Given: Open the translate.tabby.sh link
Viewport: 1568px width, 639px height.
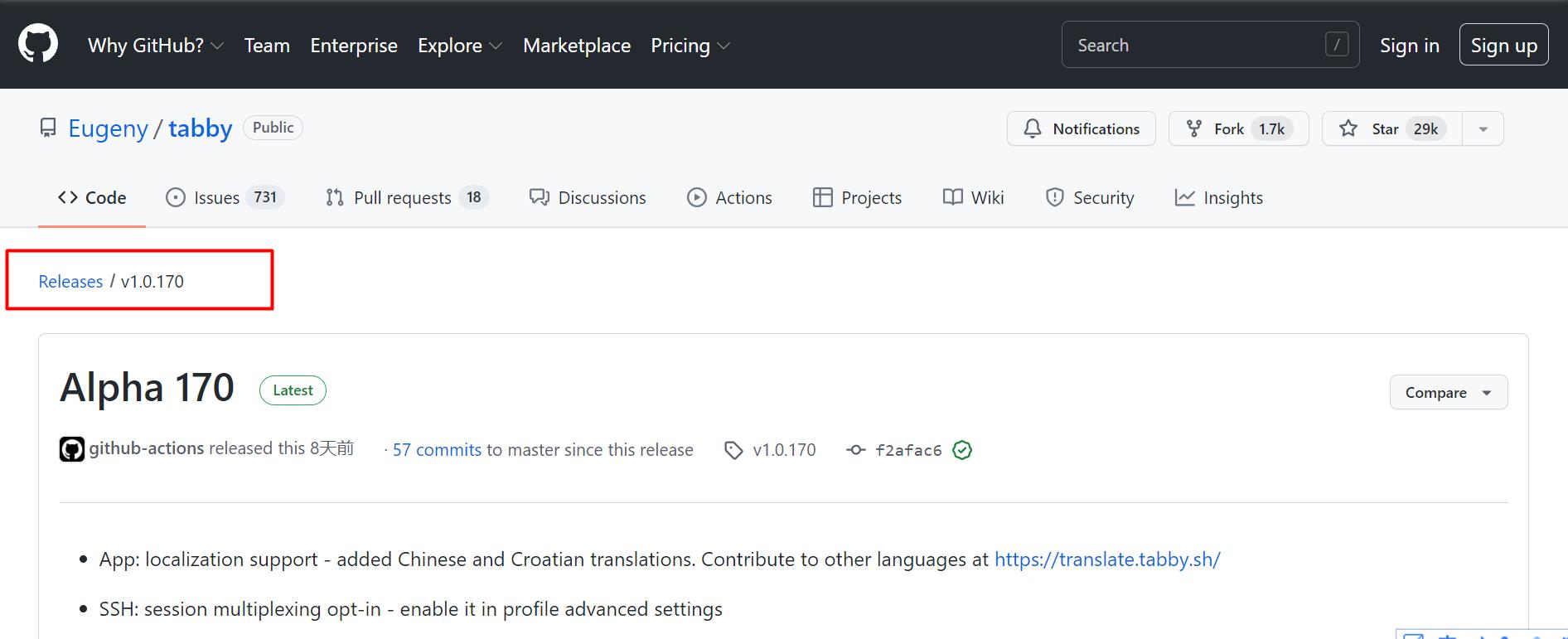Looking at the screenshot, I should point(1107,559).
